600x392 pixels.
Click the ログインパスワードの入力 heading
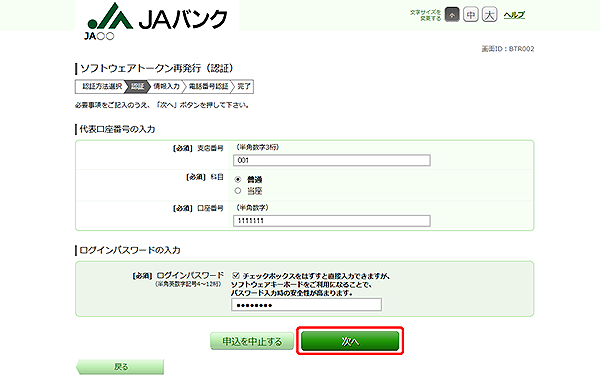[x=129, y=250]
